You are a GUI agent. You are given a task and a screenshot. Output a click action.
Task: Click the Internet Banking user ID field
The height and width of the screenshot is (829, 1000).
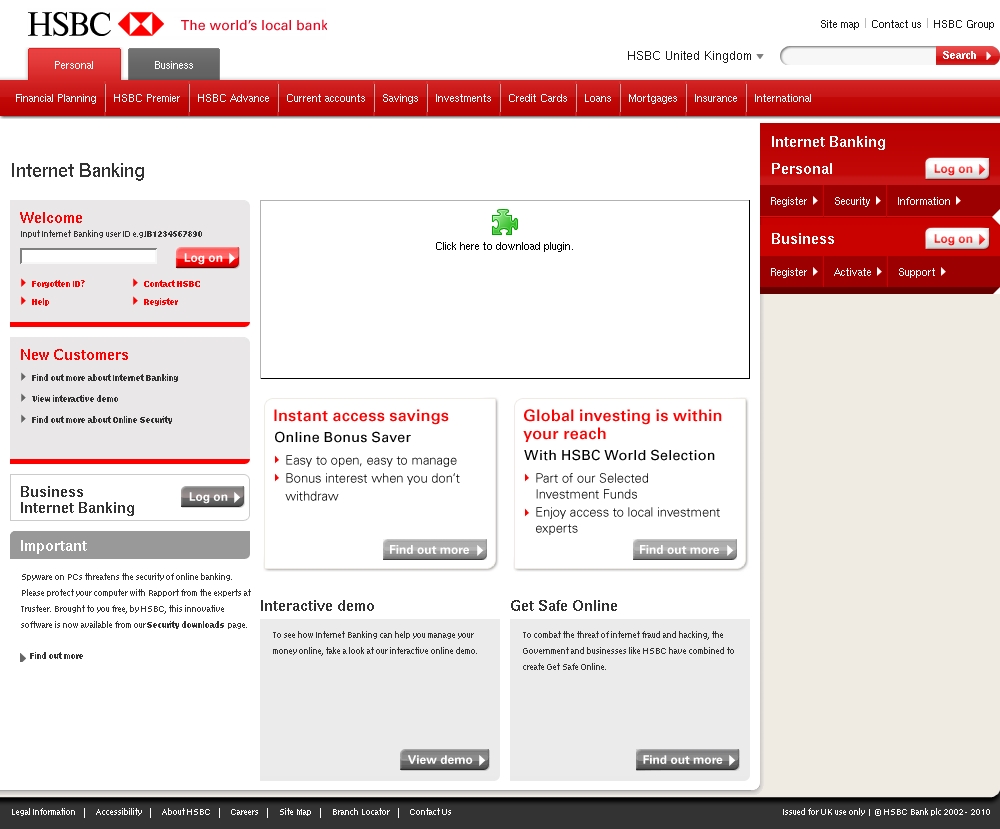89,256
